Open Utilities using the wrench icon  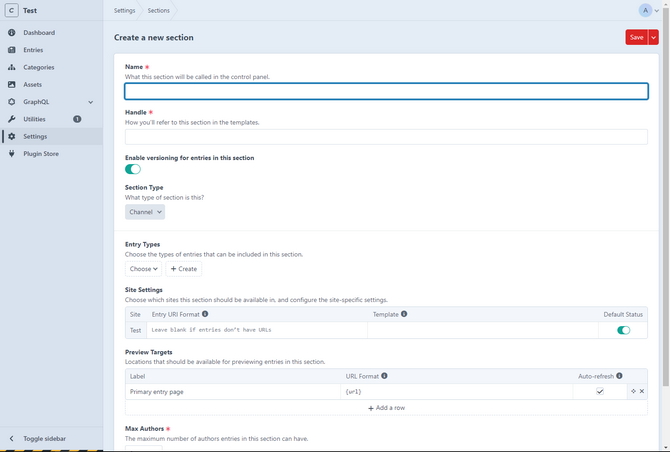pyautogui.click(x=12, y=119)
